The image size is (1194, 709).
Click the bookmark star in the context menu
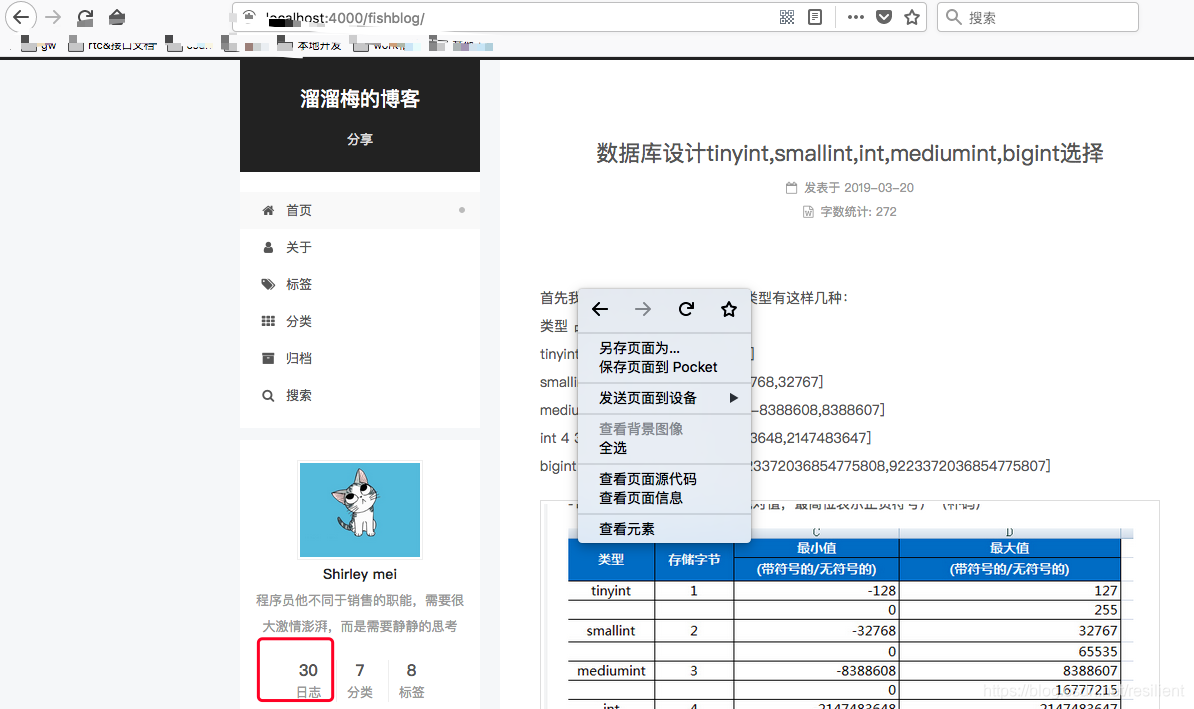tap(729, 308)
